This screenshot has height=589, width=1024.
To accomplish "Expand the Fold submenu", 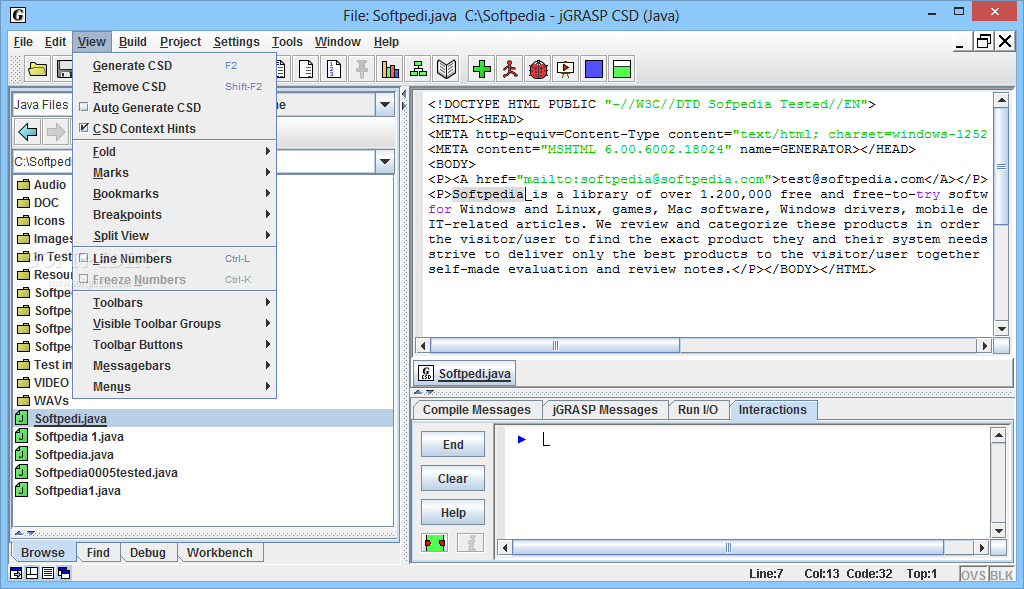I will coord(175,151).
